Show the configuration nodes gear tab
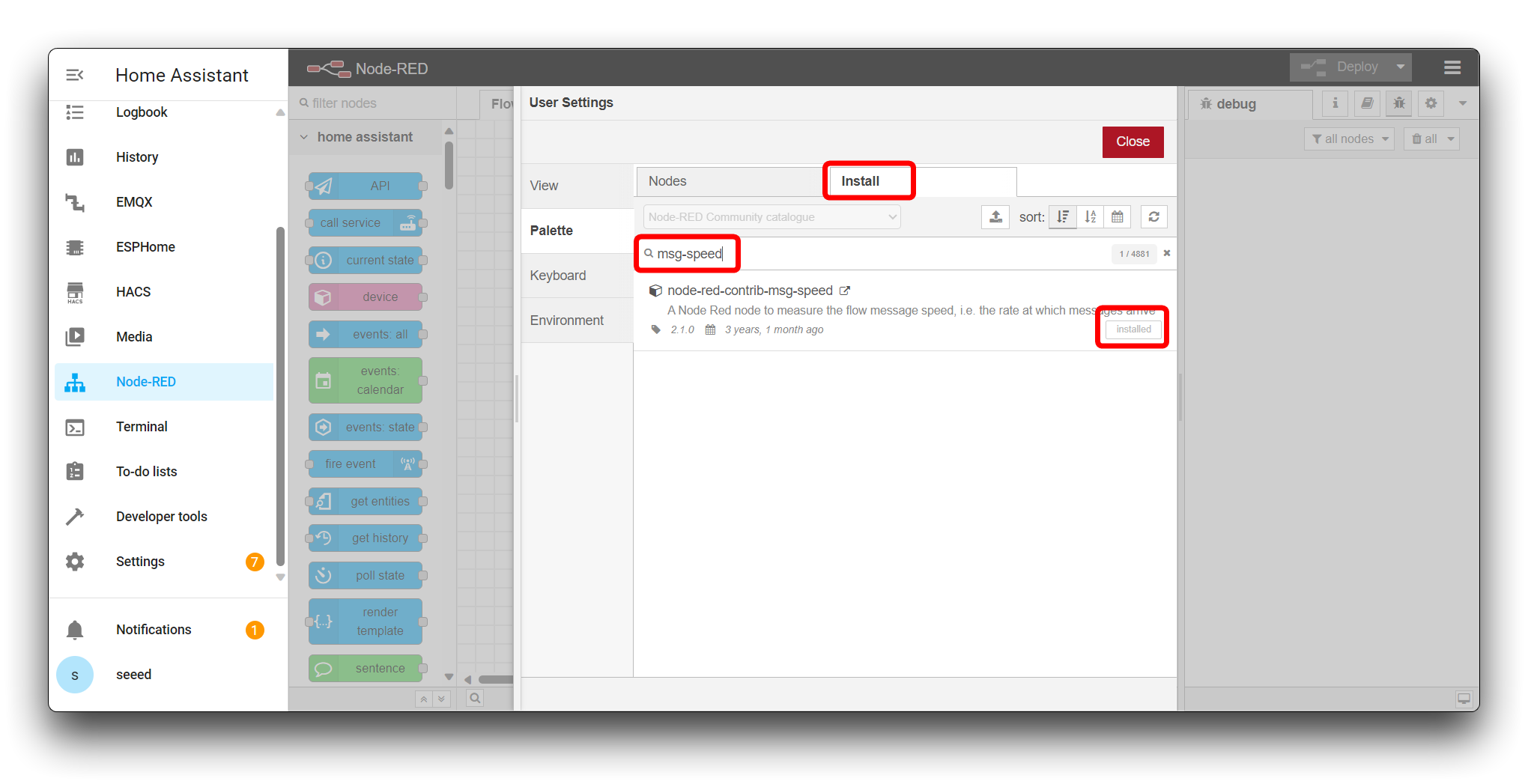This screenshot has height=784, width=1528. 1431,103
